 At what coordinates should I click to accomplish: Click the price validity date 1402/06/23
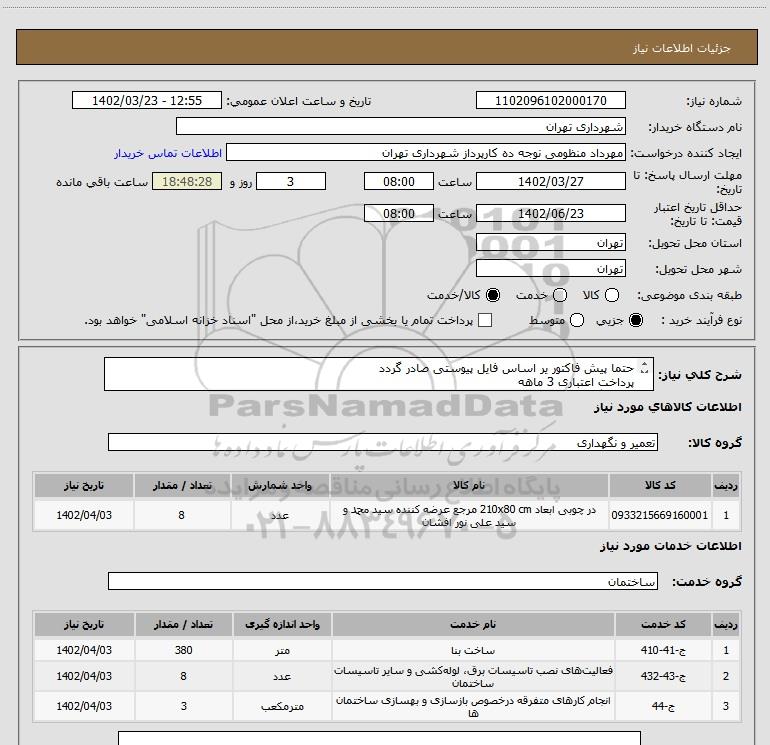click(550, 214)
